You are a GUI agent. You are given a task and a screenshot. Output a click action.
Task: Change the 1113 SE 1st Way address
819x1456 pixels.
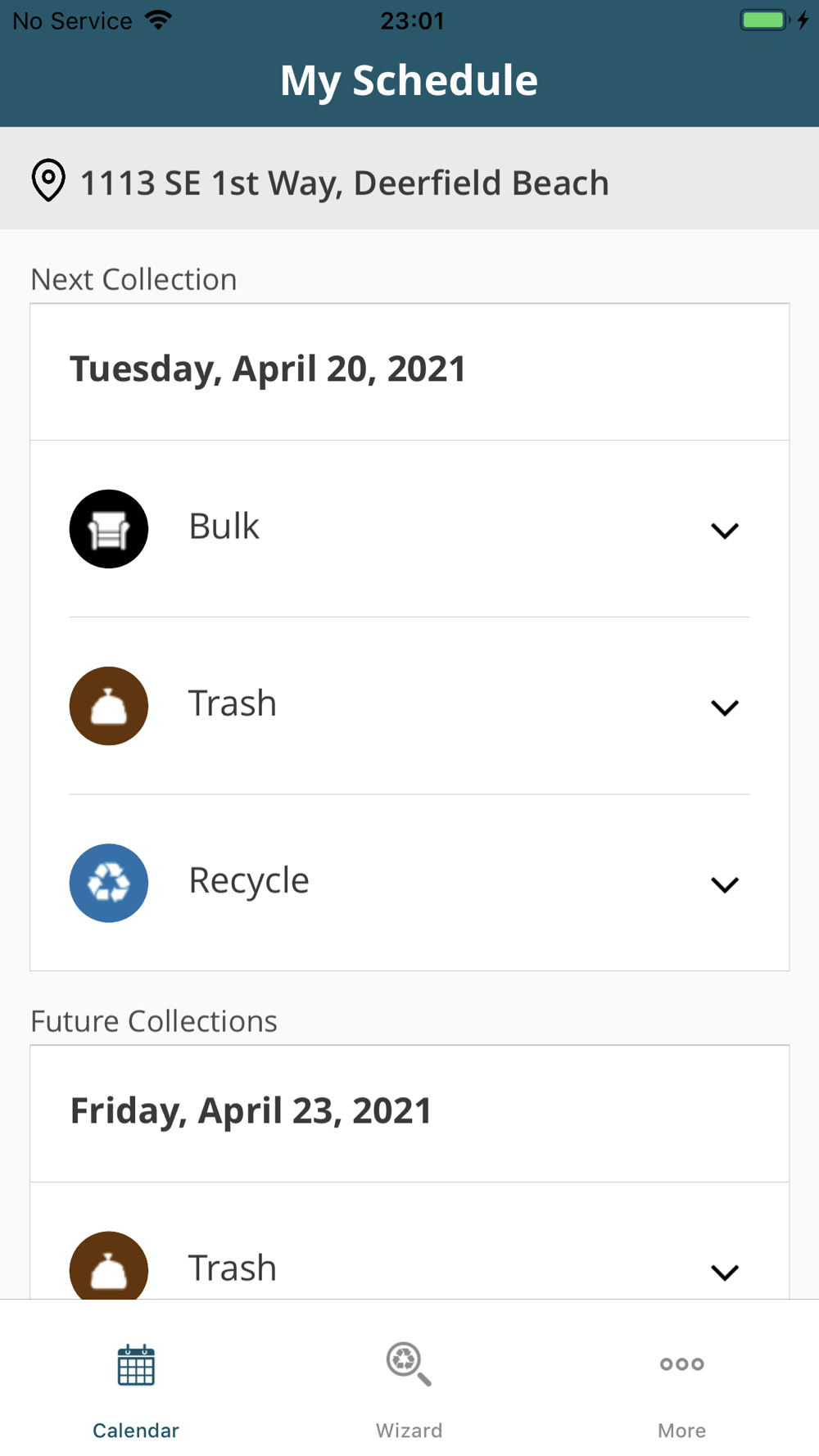(344, 183)
